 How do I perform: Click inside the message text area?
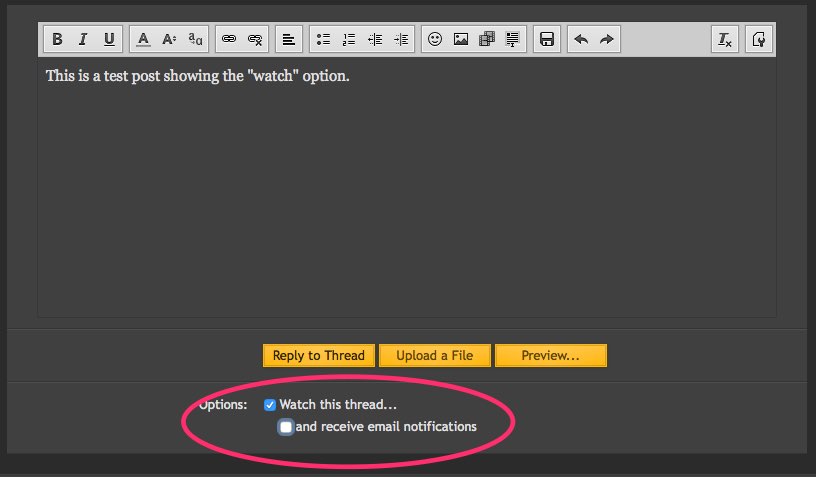(x=407, y=187)
